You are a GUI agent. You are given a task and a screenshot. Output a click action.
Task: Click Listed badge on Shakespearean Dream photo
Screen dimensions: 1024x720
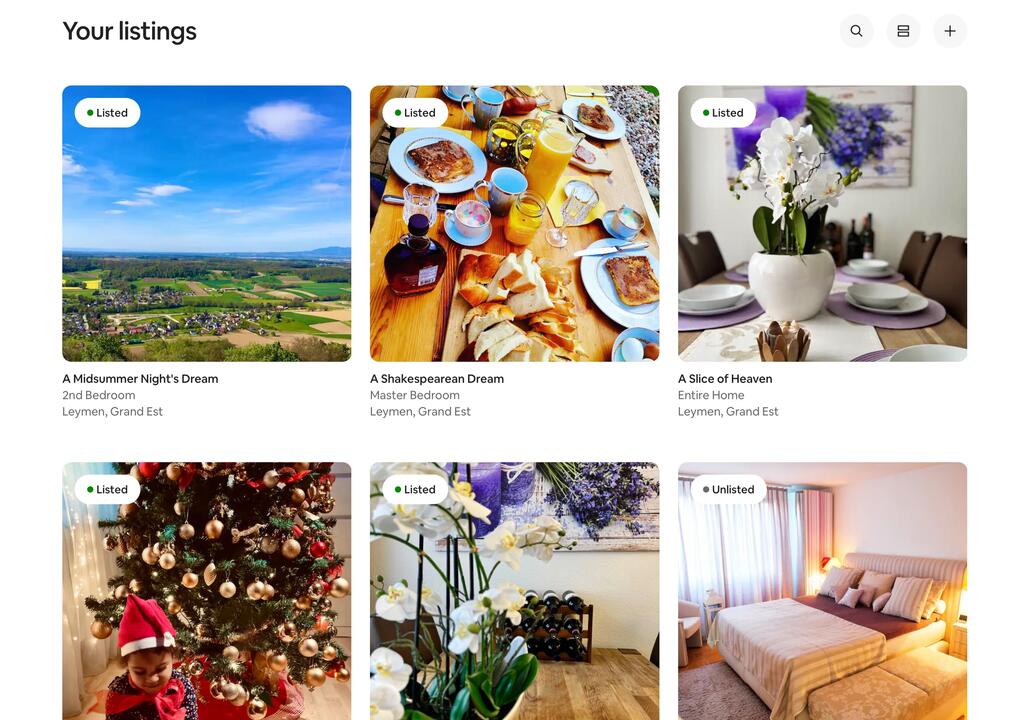[415, 112]
